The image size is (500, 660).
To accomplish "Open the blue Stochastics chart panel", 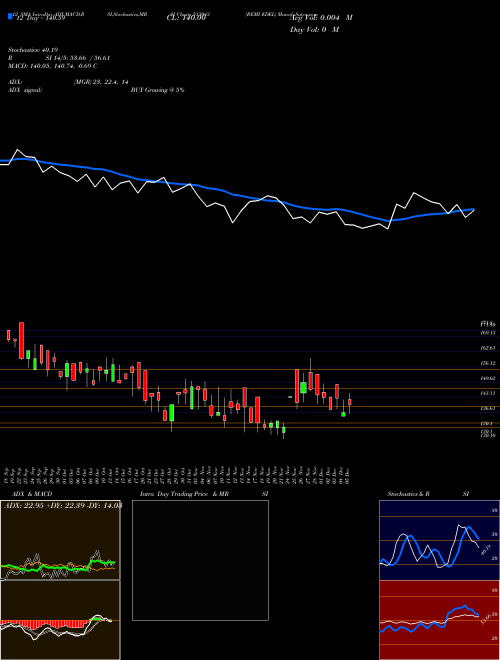I will tap(439, 540).
